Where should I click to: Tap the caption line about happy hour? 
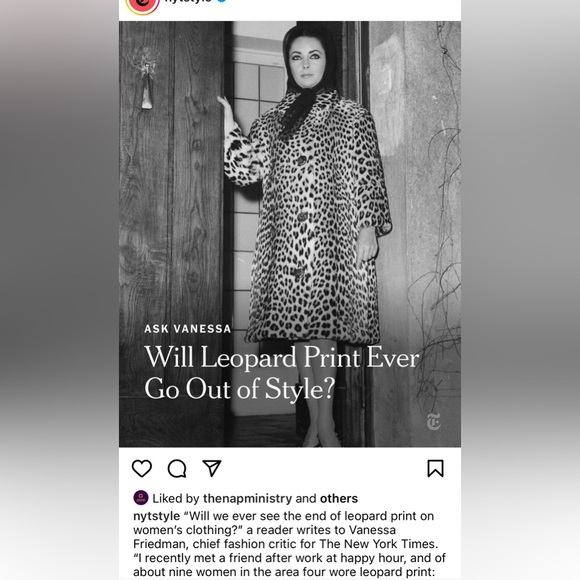[x=289, y=558]
